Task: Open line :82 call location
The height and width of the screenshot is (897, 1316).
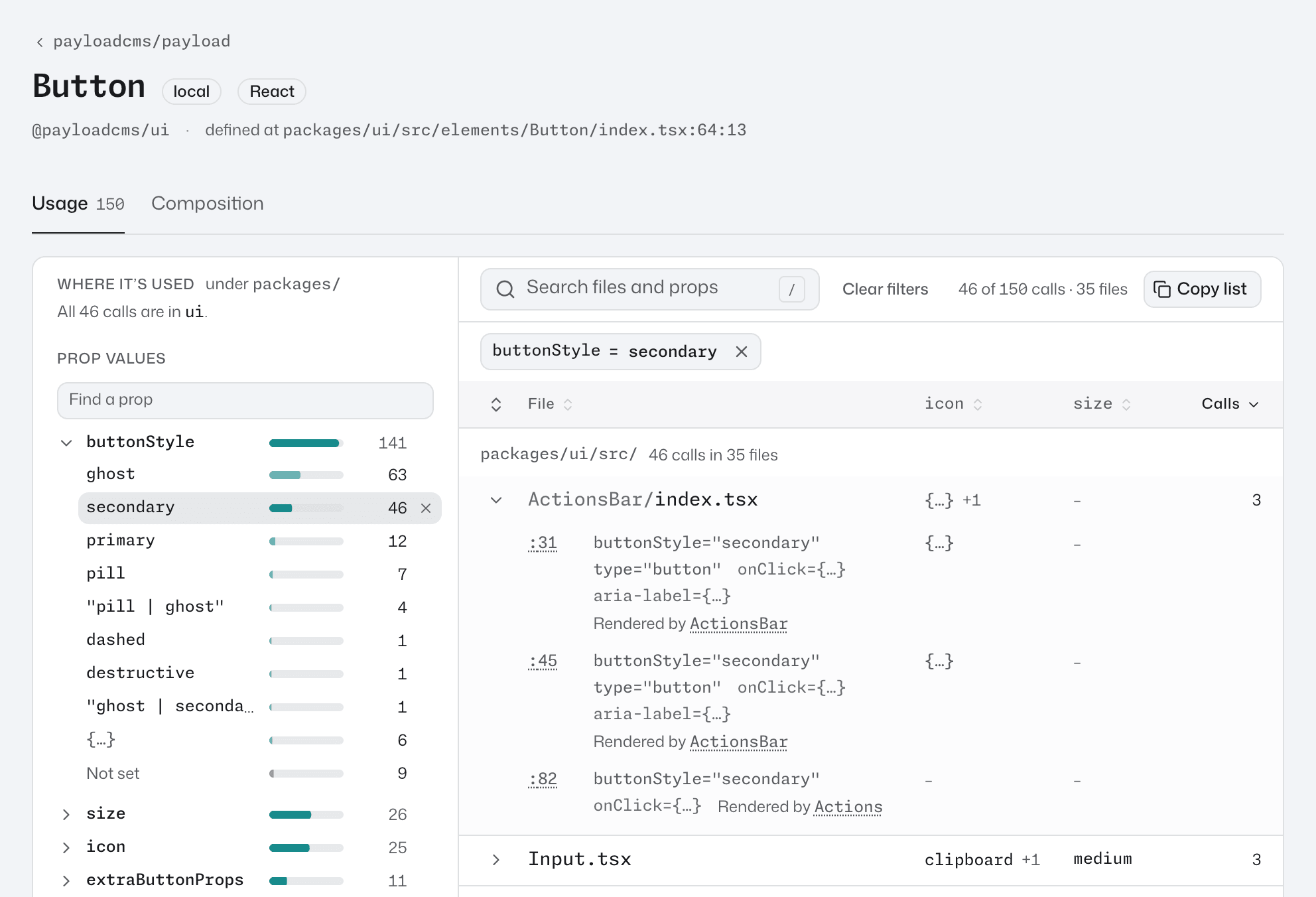Action: point(543,780)
